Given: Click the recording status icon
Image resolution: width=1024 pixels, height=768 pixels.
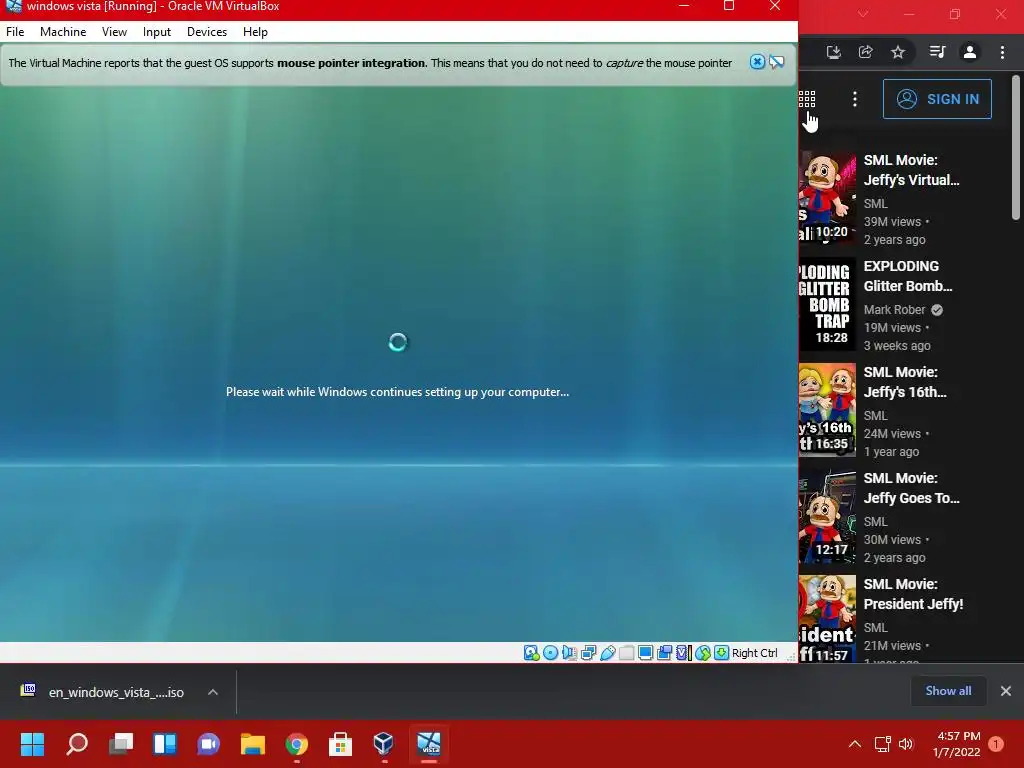Looking at the screenshot, I should coord(665,653).
